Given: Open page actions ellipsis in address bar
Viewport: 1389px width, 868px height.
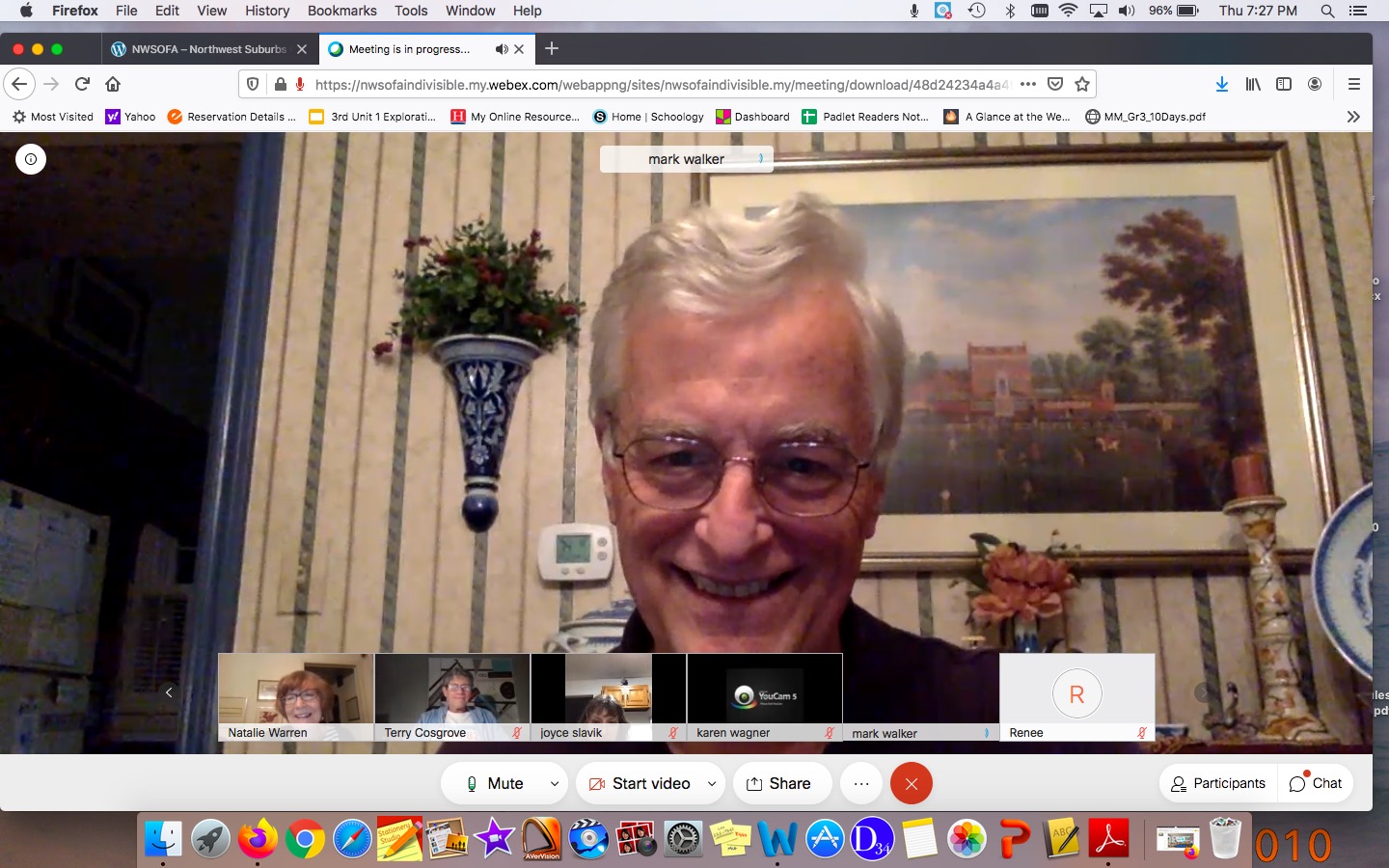Looking at the screenshot, I should 1028,84.
